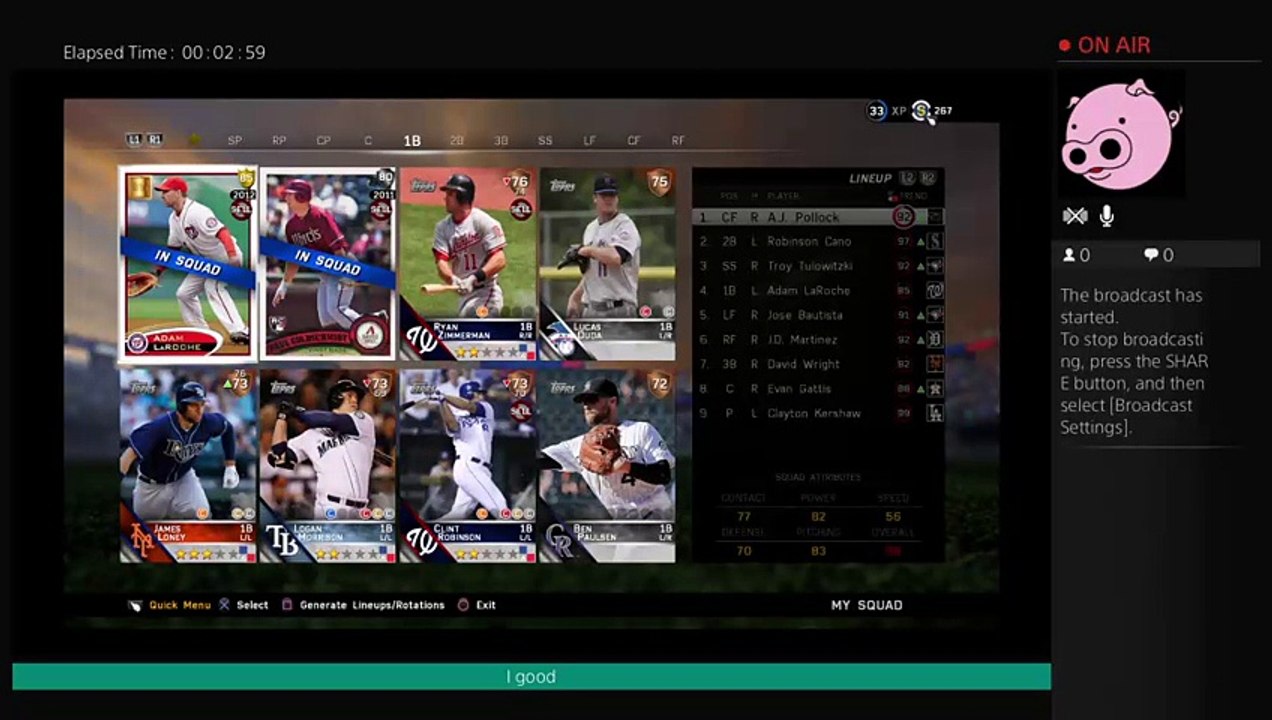Click the viewer count icon
This screenshot has height=720, width=1272.
(1069, 255)
